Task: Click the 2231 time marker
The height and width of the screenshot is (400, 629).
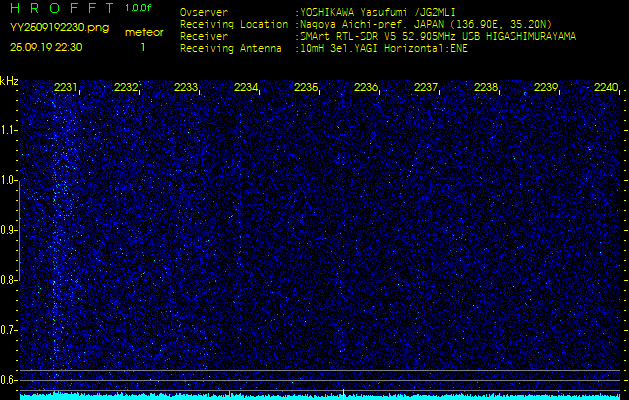Action: 66,88
